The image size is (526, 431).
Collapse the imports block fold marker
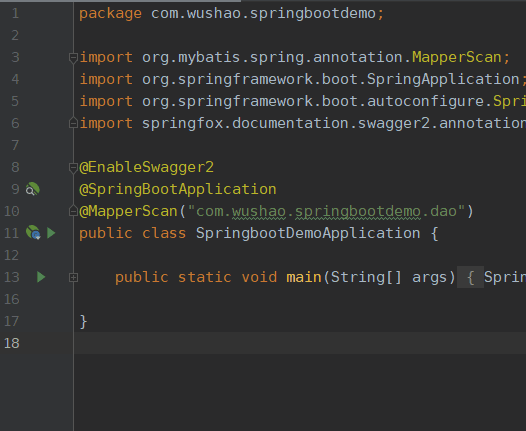73,58
